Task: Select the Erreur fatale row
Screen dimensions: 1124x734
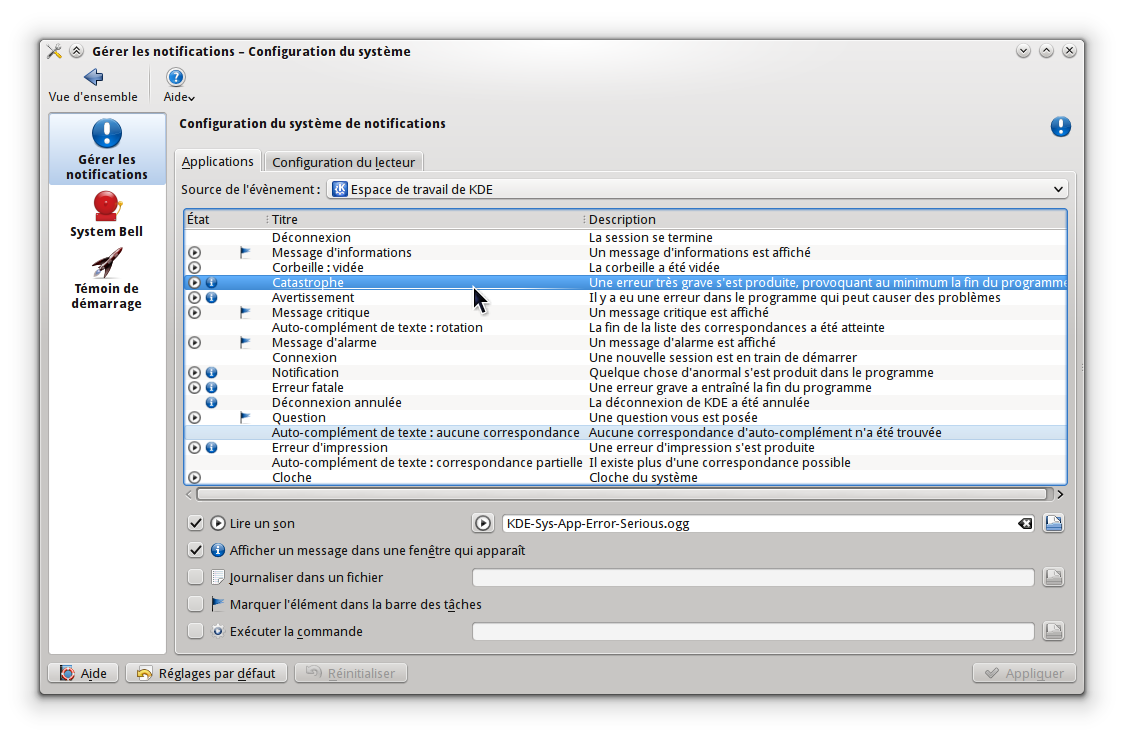Action: click(625, 388)
